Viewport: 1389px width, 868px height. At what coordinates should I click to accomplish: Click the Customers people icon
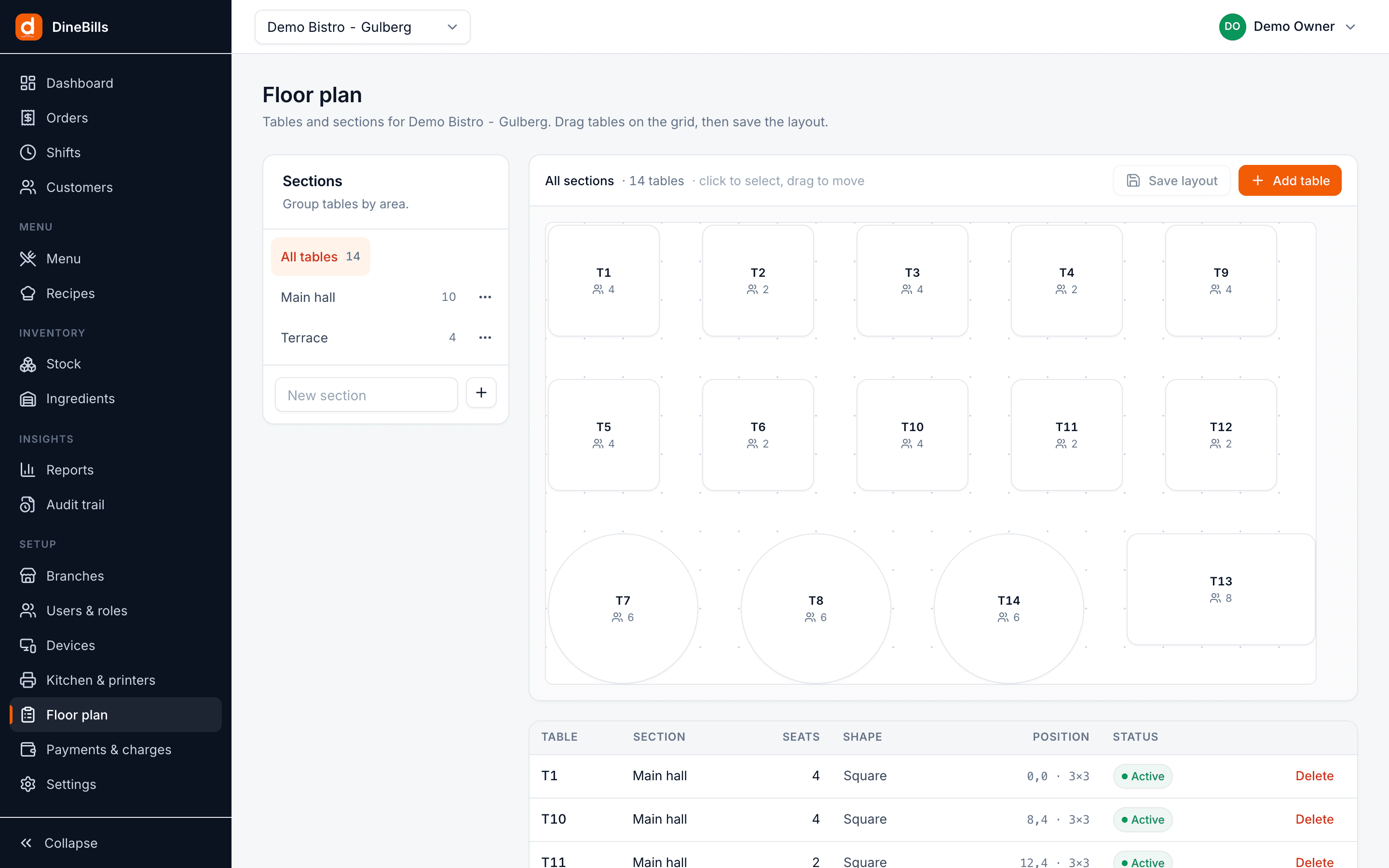27,187
